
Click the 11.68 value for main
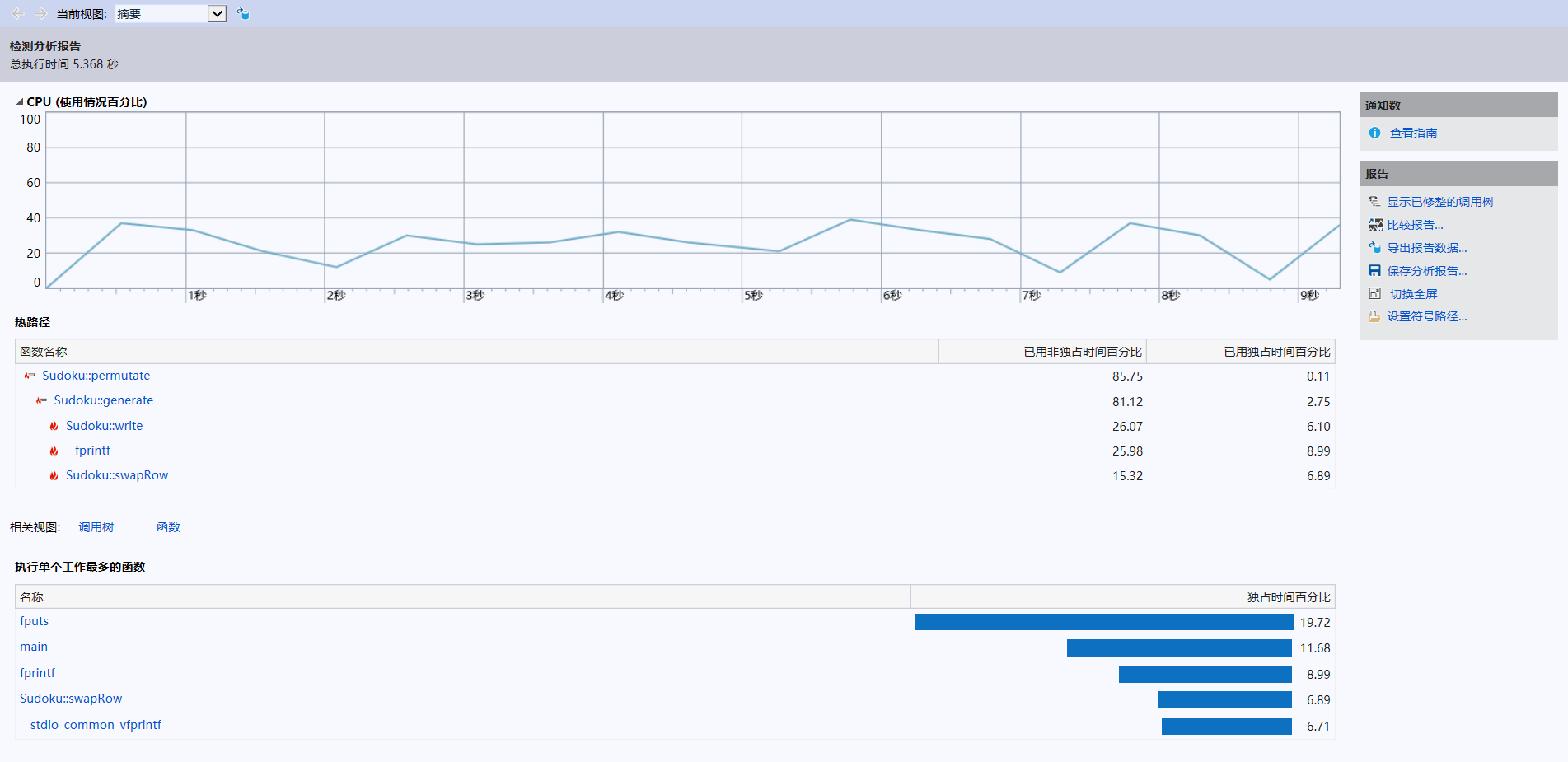pos(1315,648)
